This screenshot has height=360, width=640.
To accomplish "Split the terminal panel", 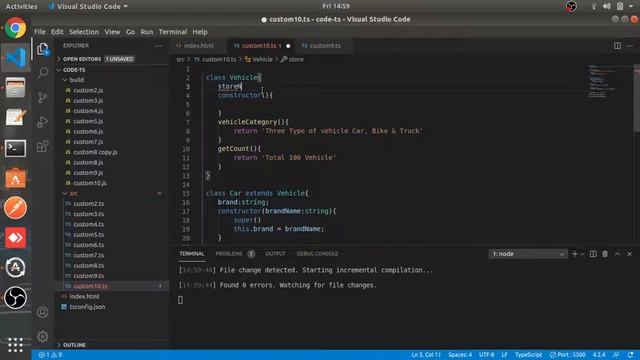I will [x=593, y=254].
